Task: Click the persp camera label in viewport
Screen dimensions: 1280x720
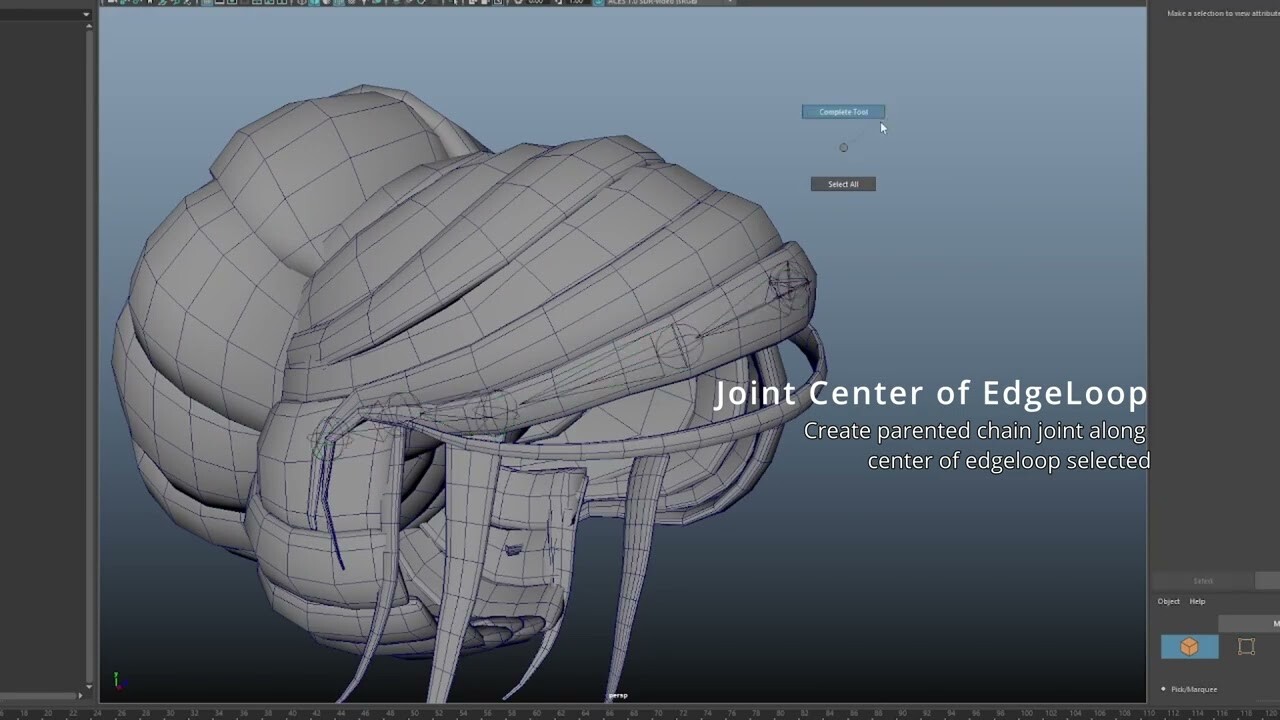Action: [618, 695]
